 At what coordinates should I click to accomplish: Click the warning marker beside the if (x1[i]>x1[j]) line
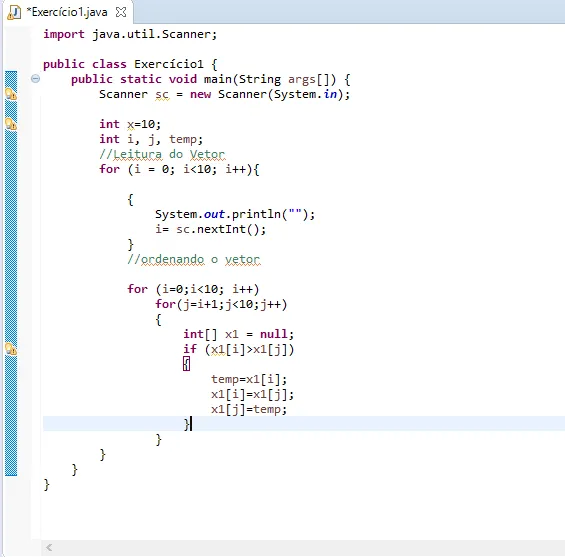[x=11, y=349]
